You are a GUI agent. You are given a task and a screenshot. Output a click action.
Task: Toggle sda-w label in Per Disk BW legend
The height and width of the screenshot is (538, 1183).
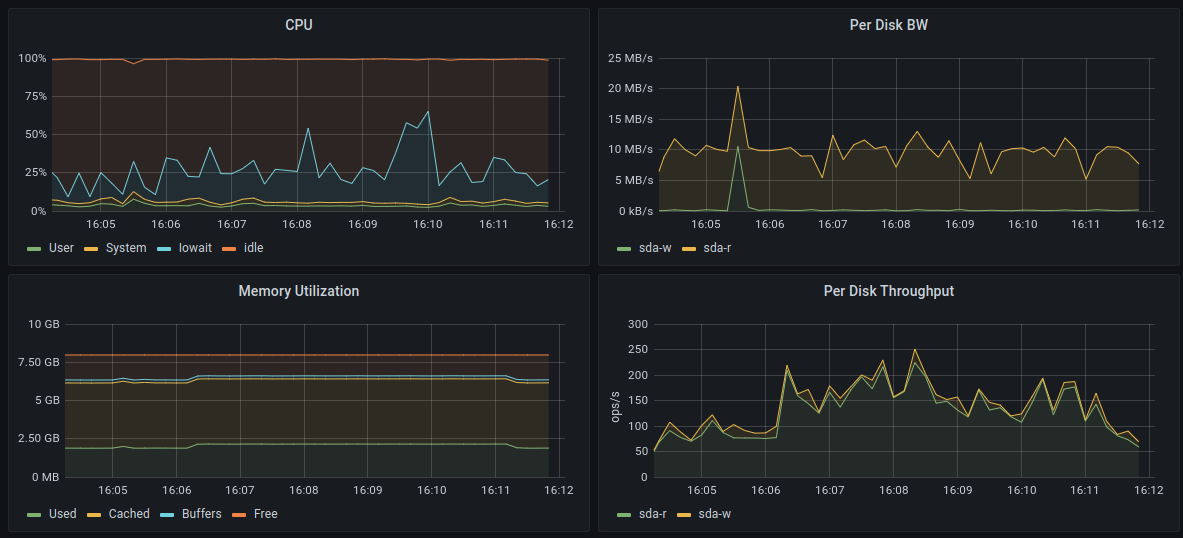coord(655,247)
